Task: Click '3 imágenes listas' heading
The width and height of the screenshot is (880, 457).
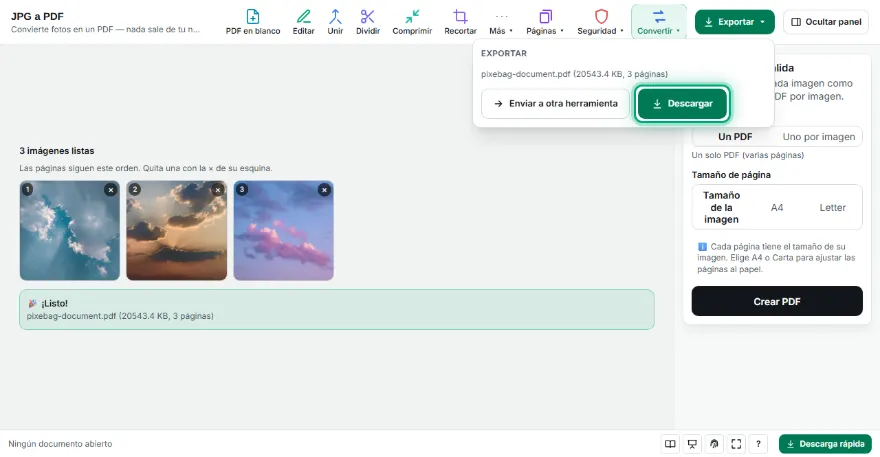Action: 57,151
